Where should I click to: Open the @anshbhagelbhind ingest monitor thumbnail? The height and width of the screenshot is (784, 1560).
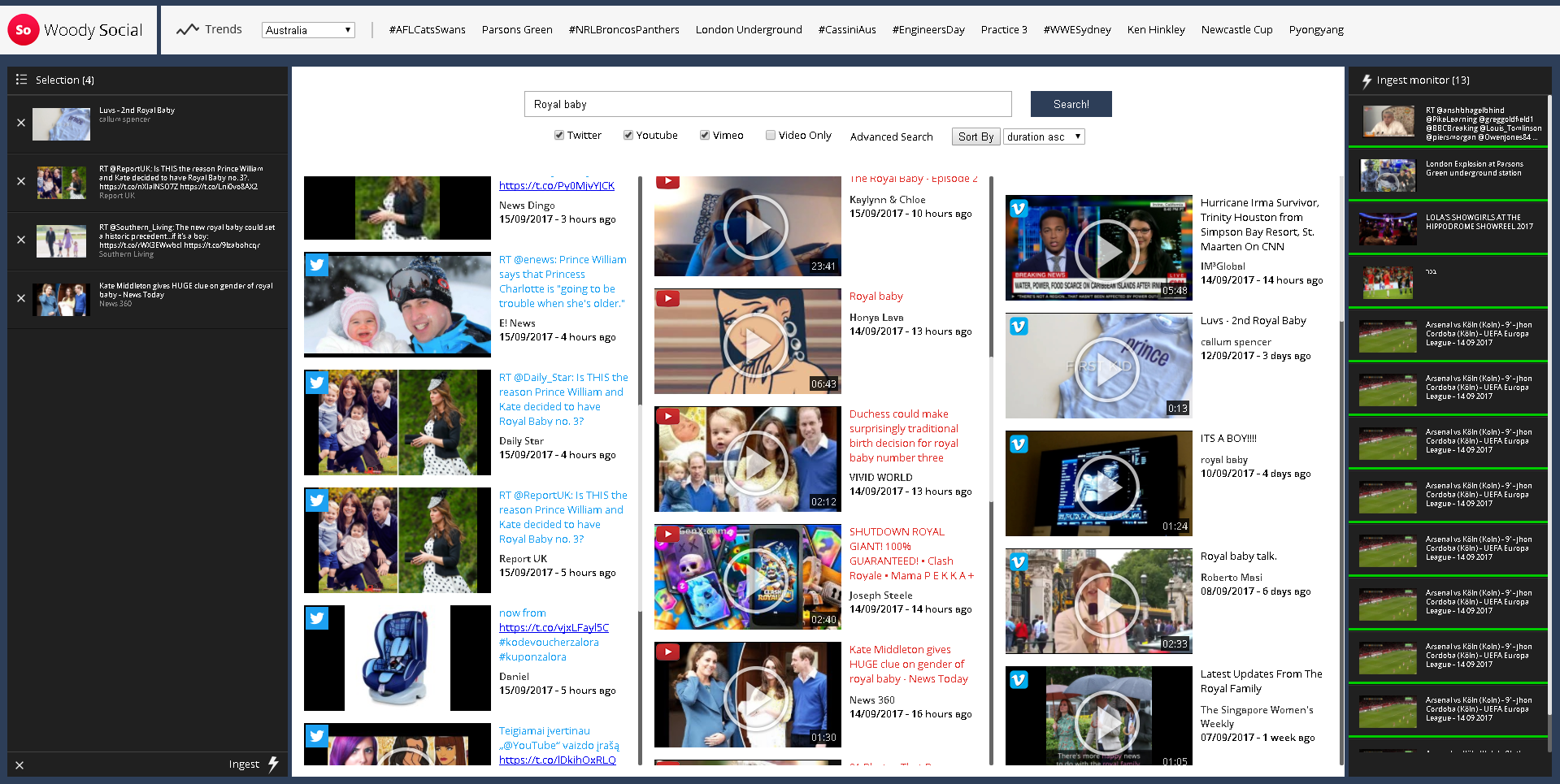click(1388, 121)
